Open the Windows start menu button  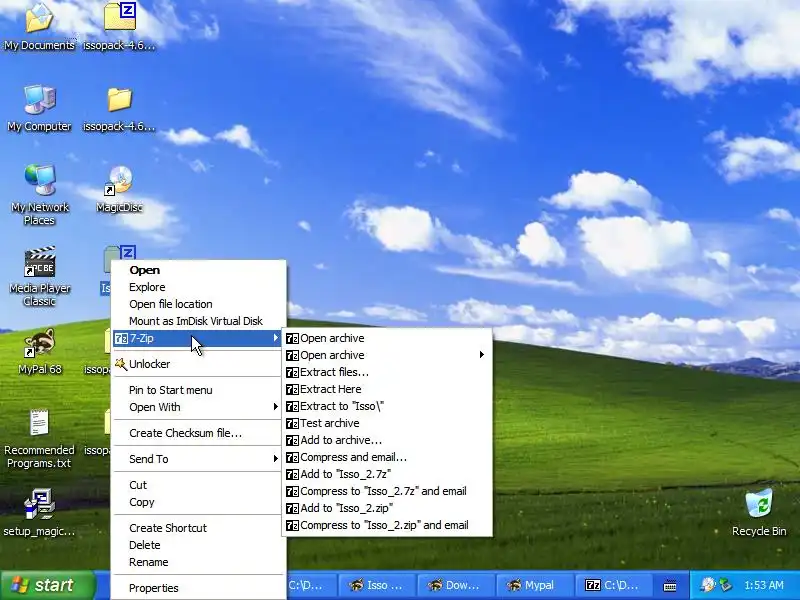point(48,585)
